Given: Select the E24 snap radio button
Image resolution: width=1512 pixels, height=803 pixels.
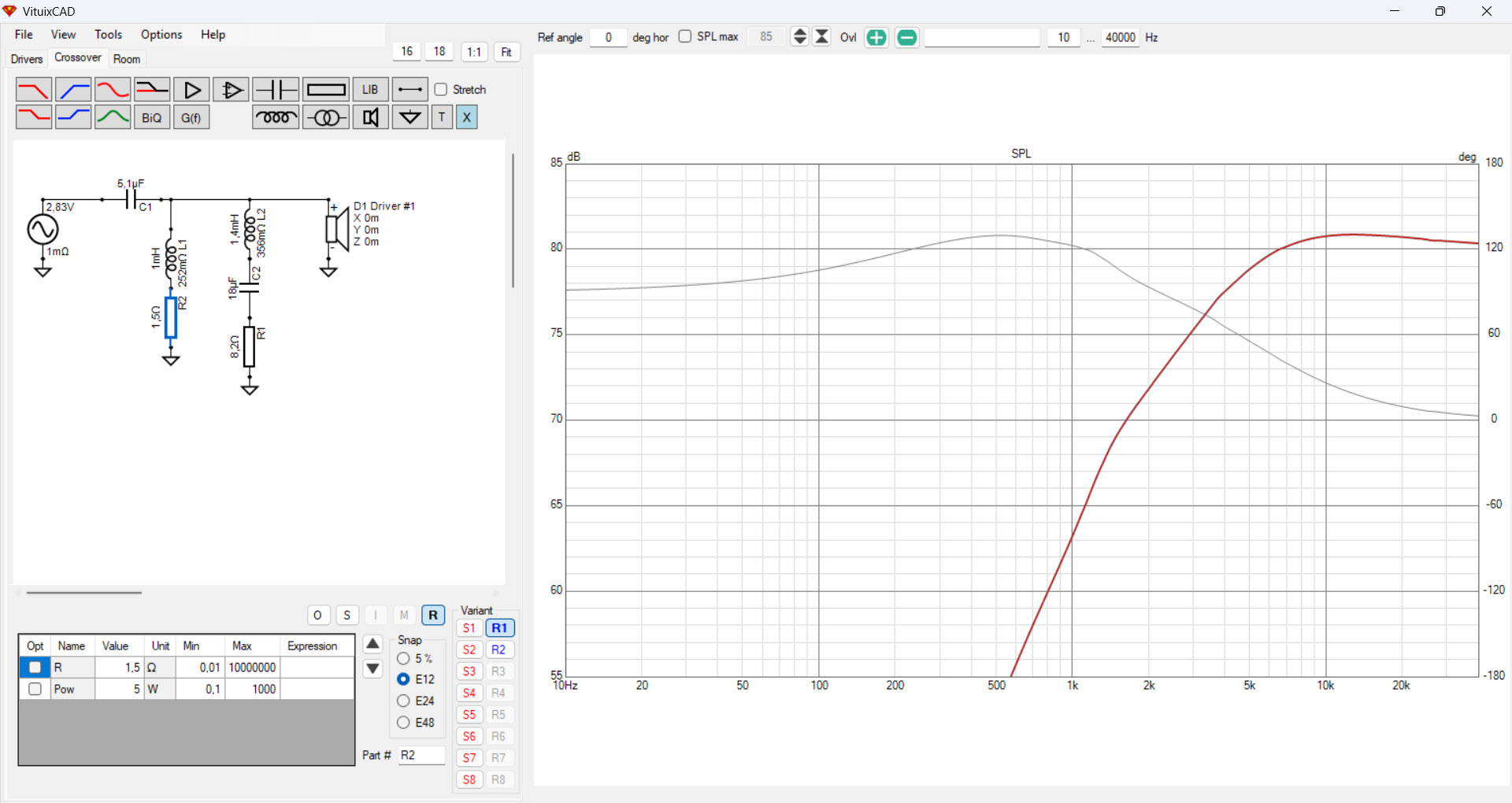Looking at the screenshot, I should tap(403, 701).
